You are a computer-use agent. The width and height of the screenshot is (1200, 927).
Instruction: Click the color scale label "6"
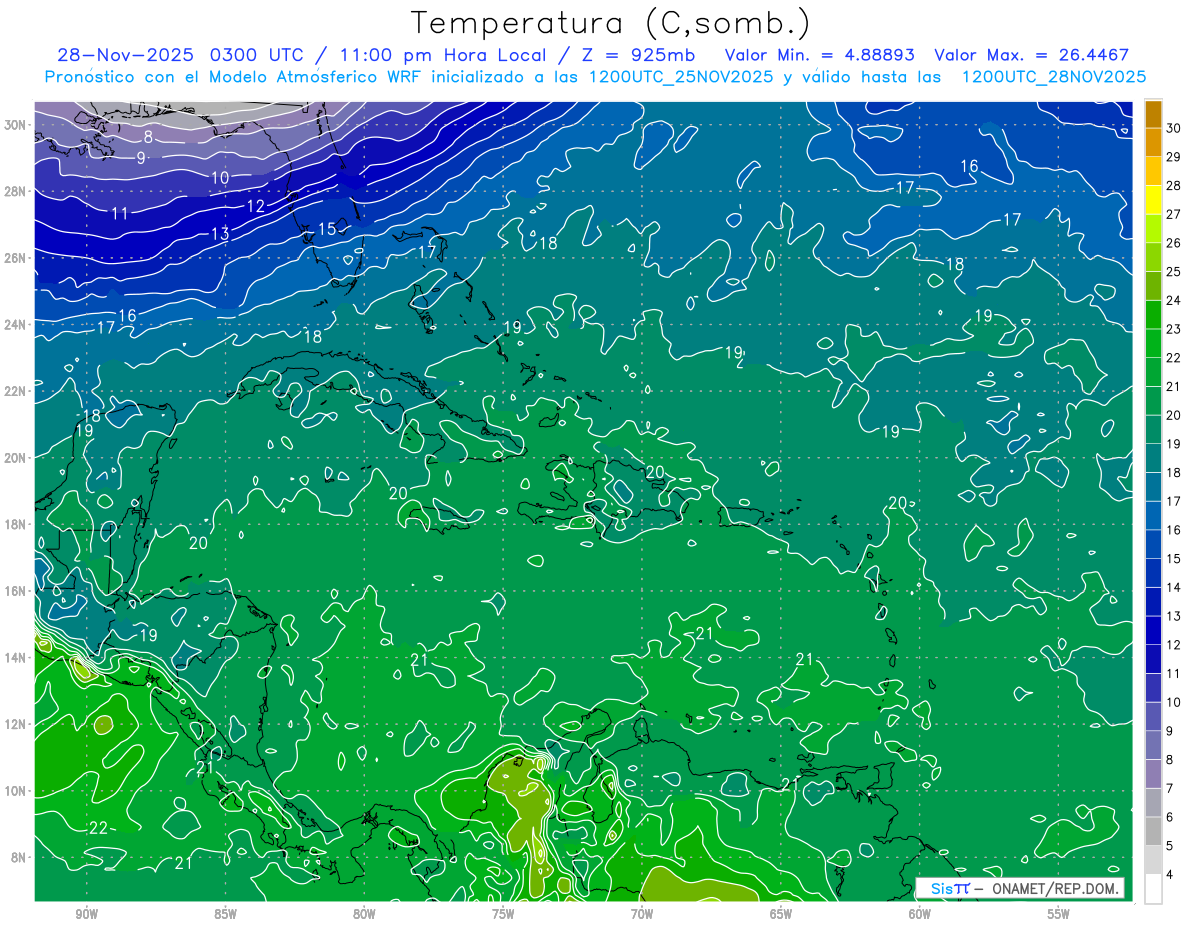coord(1170,817)
